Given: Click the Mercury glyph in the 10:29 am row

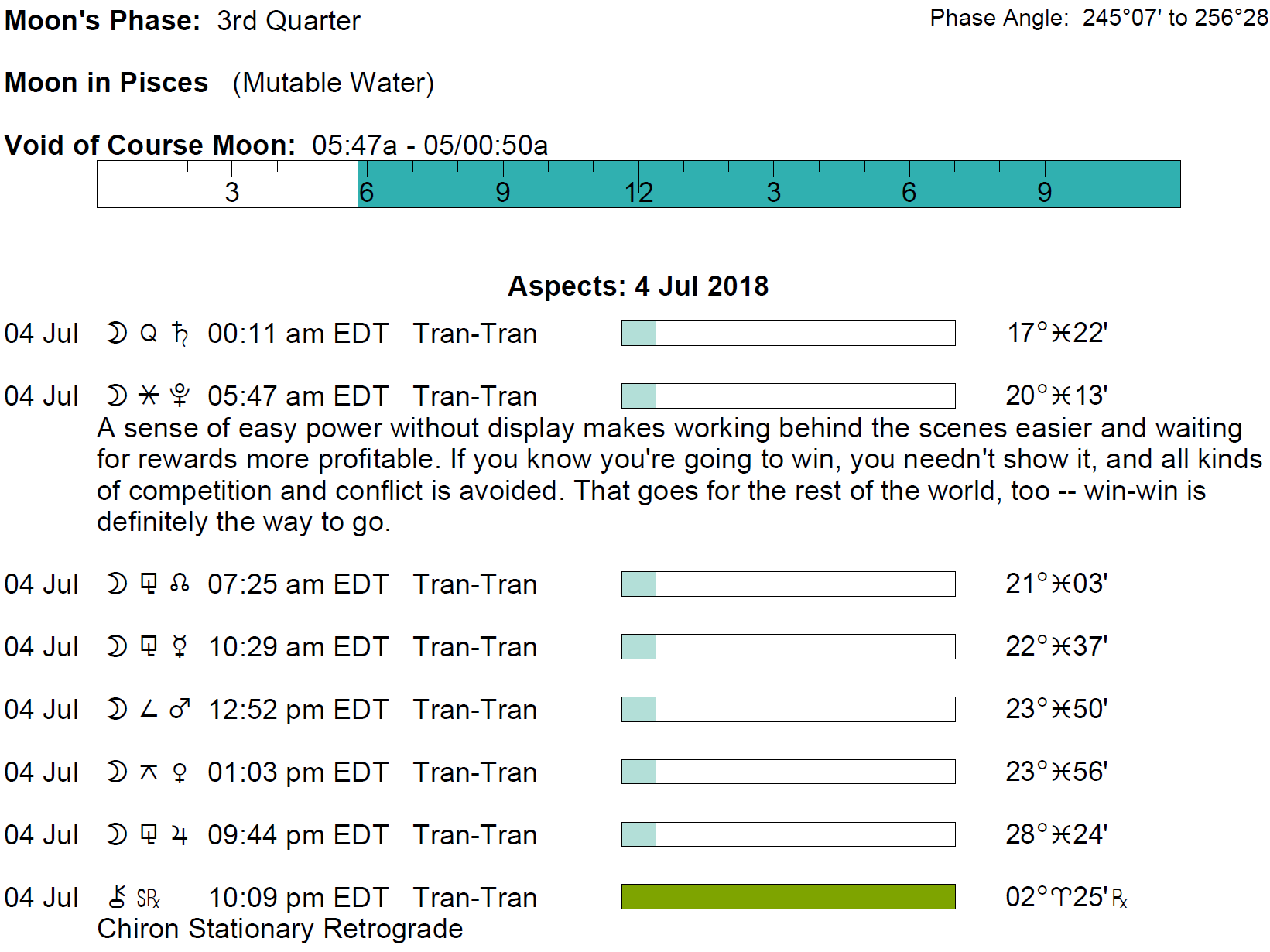Looking at the screenshot, I should click(180, 647).
